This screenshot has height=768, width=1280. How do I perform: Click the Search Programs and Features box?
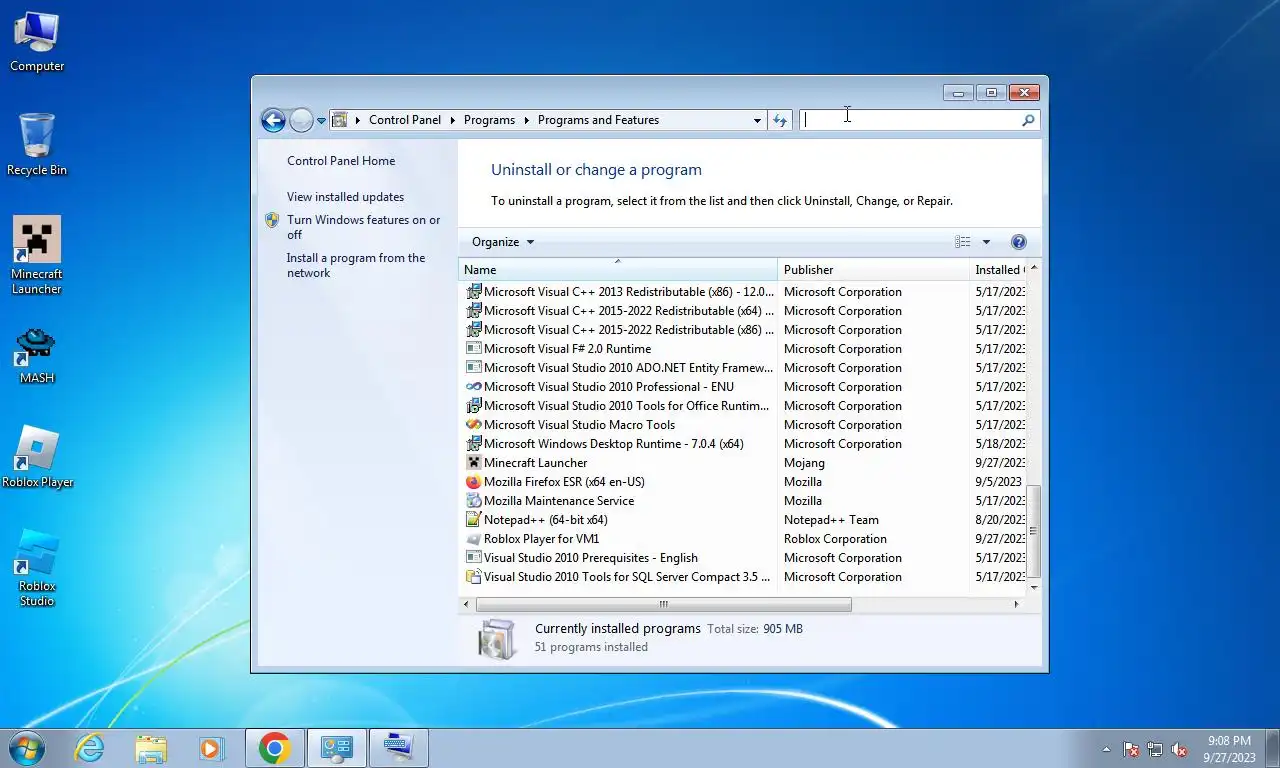pos(911,120)
